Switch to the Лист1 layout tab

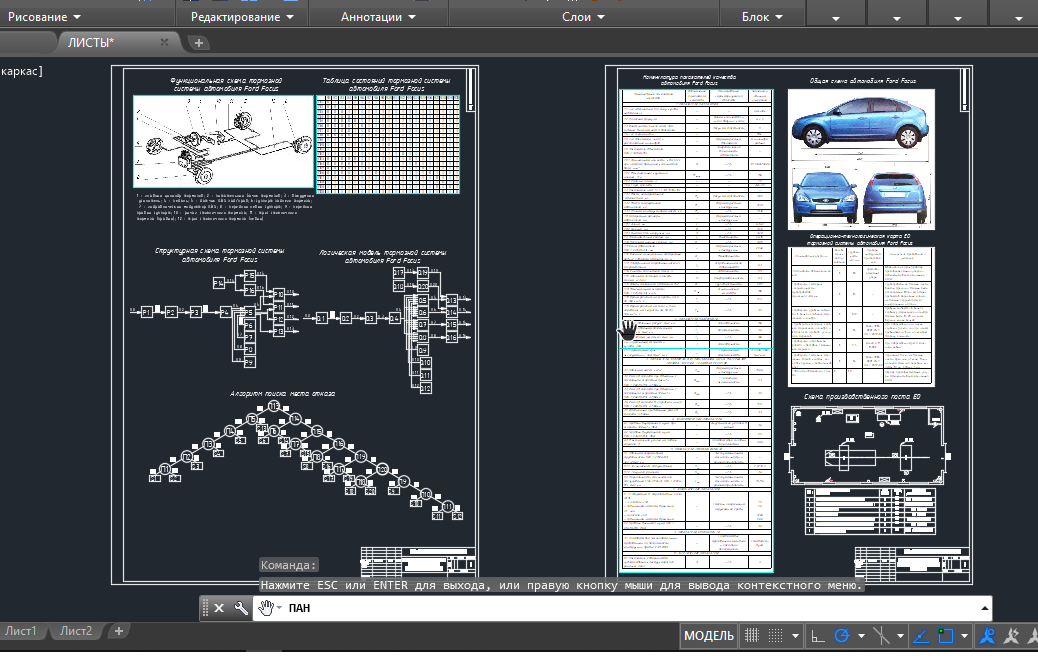21,631
